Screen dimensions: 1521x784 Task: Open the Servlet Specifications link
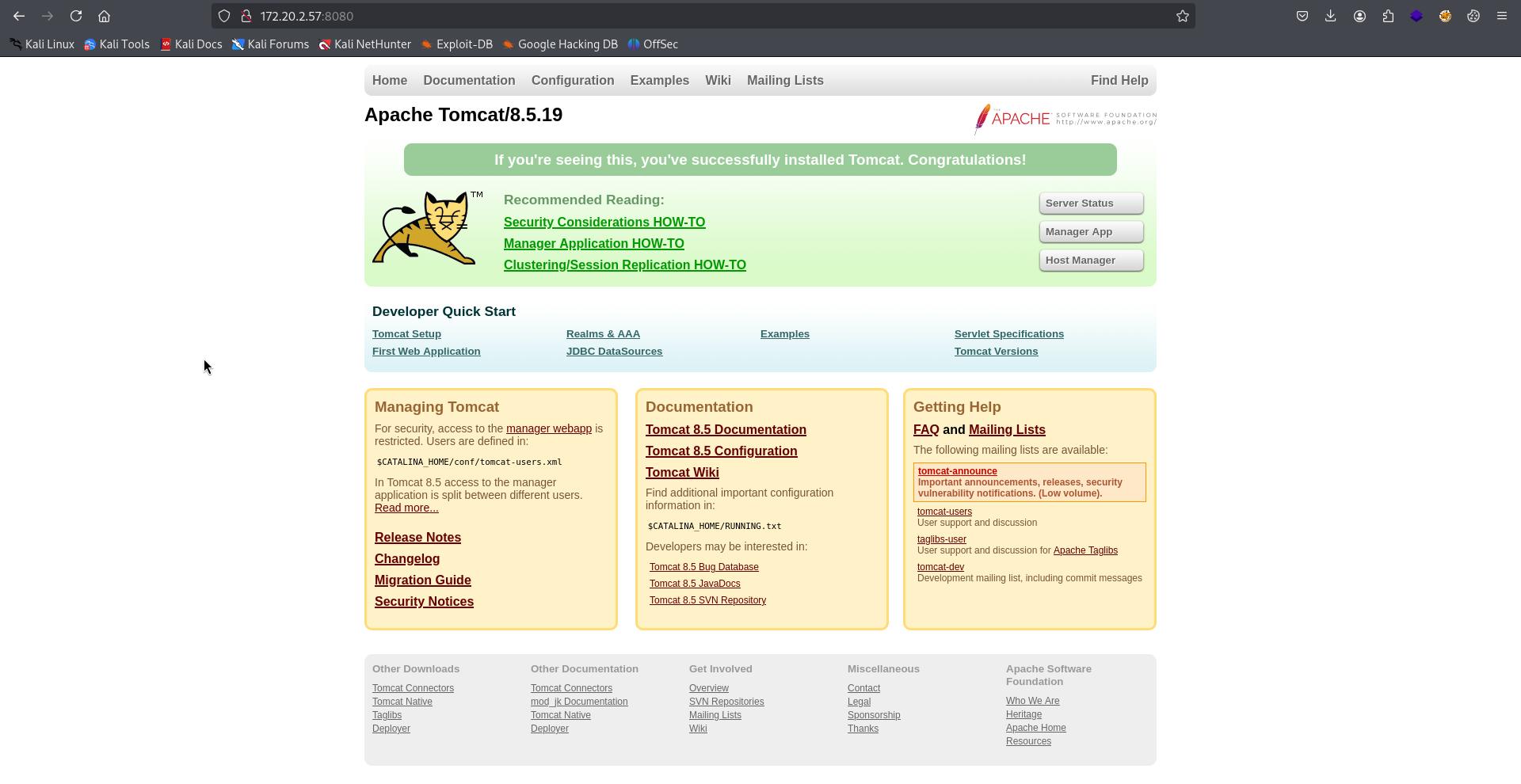(1009, 334)
